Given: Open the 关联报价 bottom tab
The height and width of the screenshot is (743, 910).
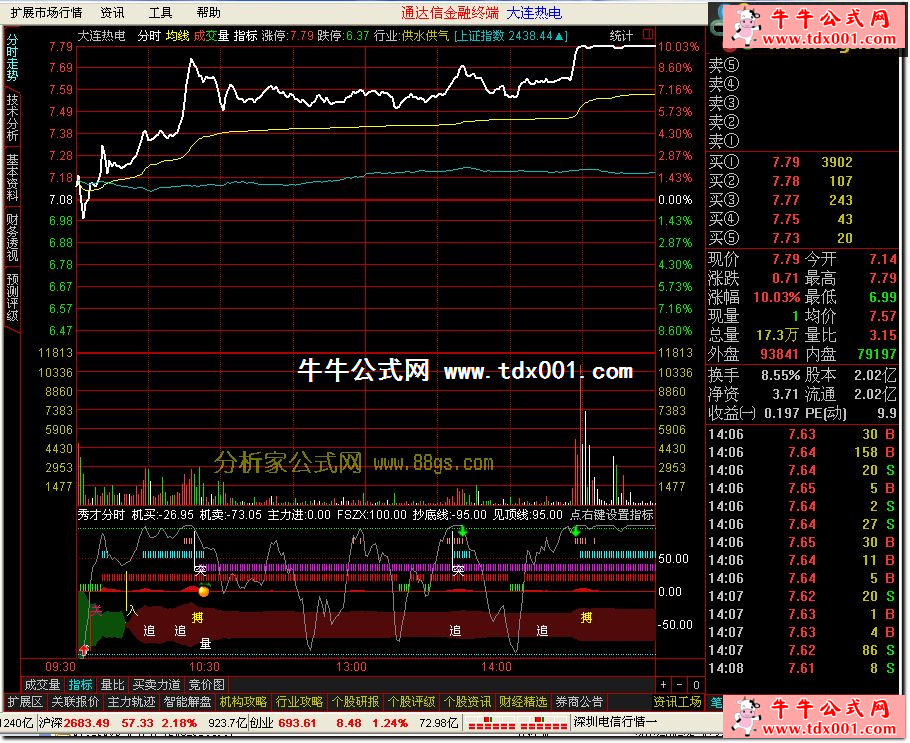Looking at the screenshot, I should point(75,702).
